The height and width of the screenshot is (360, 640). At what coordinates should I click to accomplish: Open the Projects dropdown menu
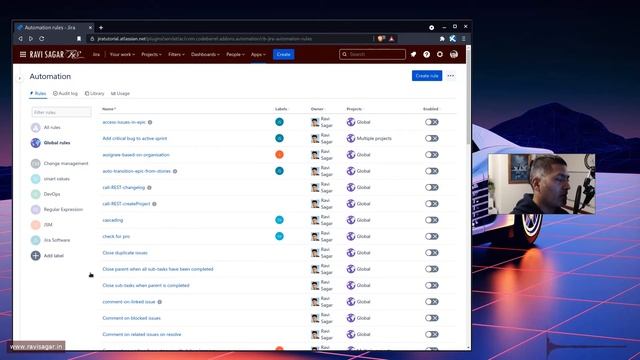click(x=151, y=54)
